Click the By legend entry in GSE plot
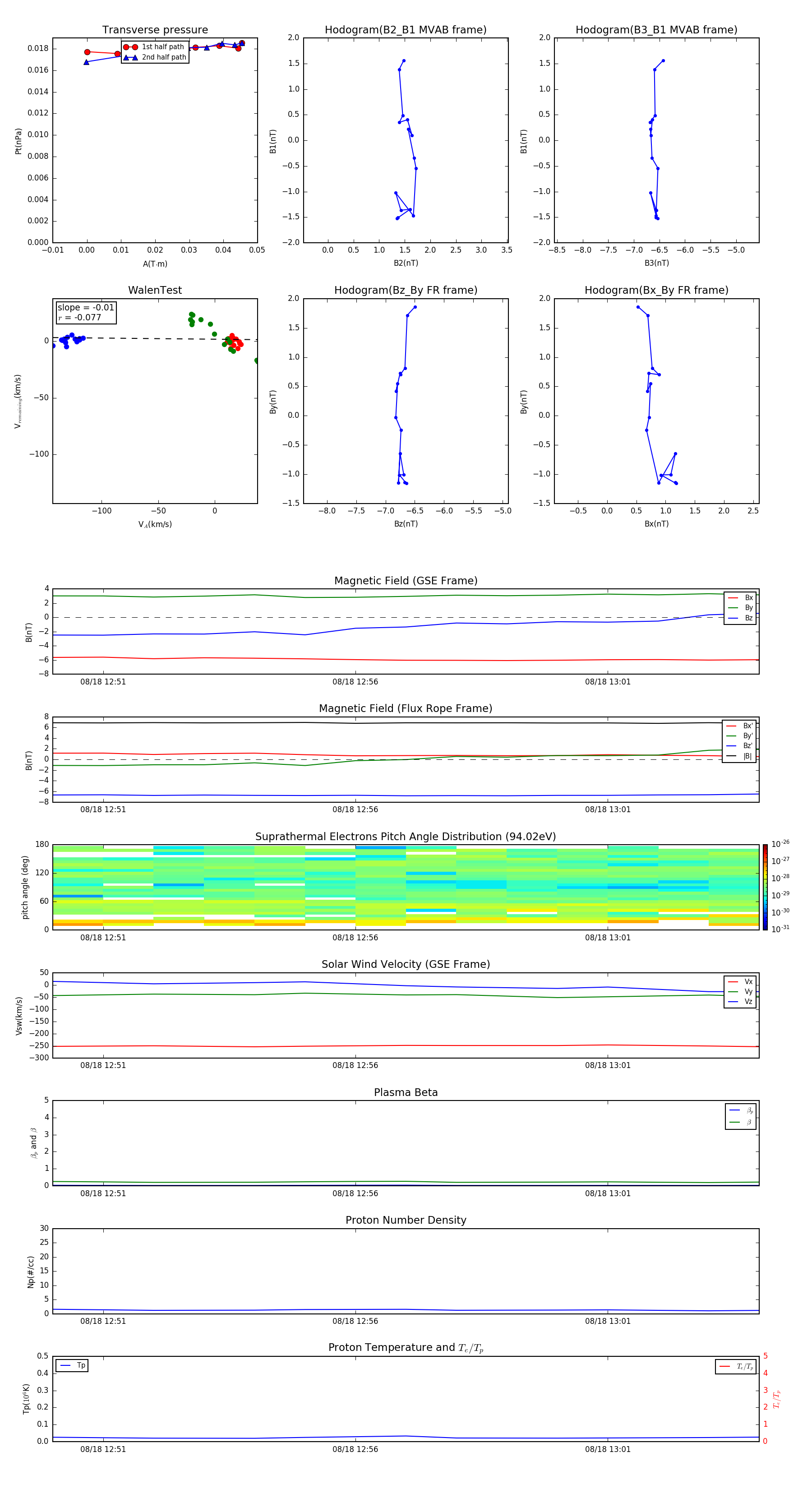Screen dimensions: 812x1489 740,607
